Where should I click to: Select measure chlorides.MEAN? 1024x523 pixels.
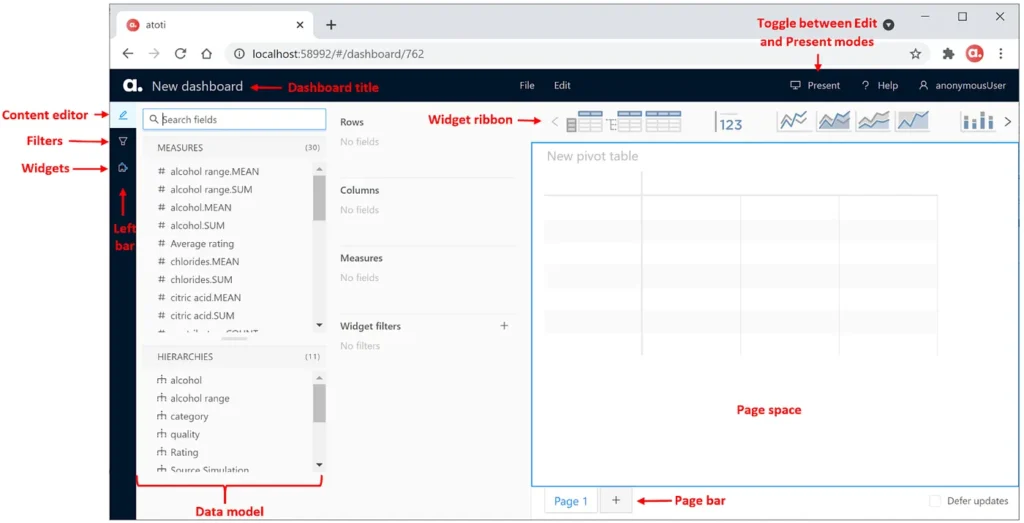click(x=204, y=261)
